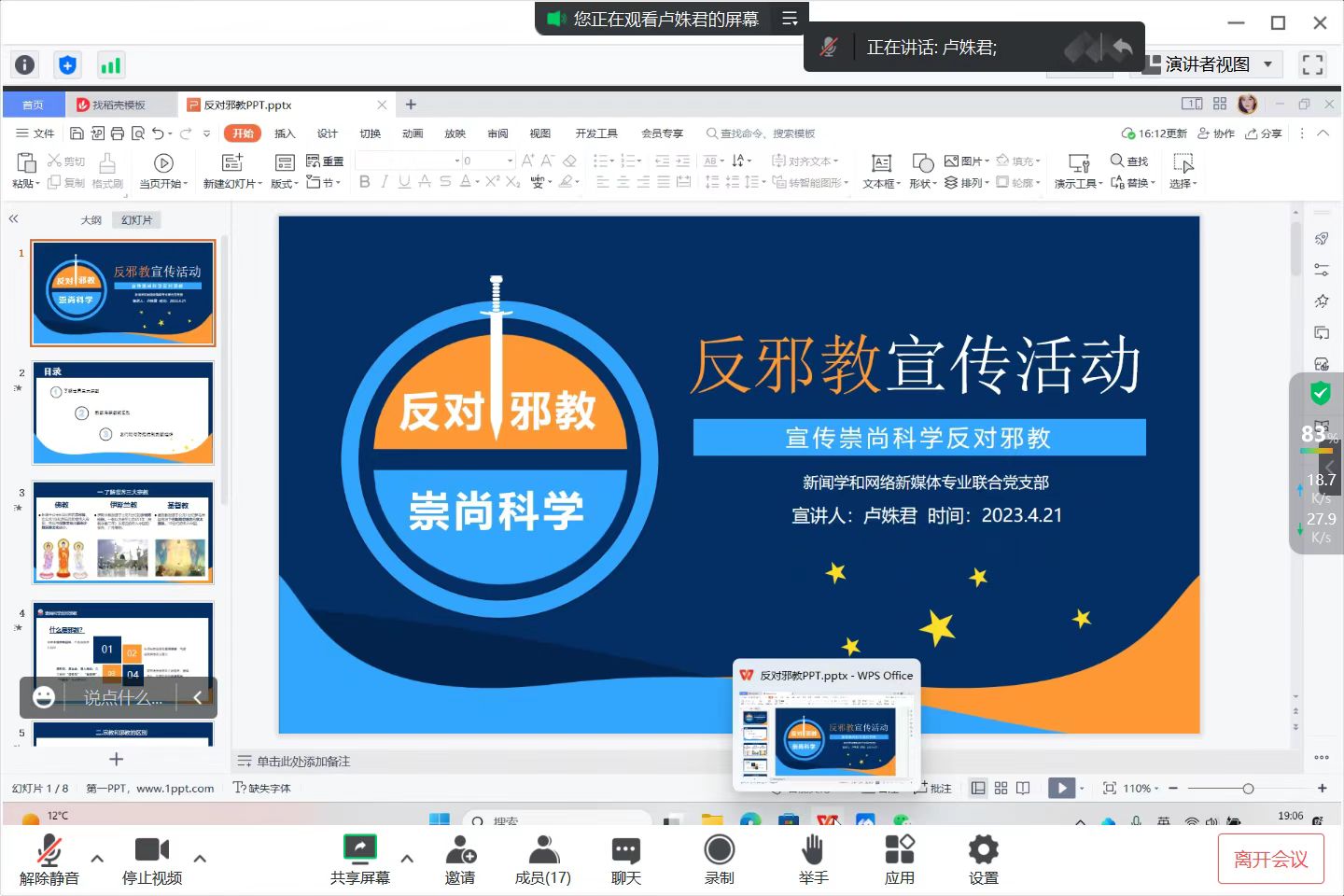The image size is (1344, 896).
Task: Open the Insert (插入) ribbon tab
Action: pyautogui.click(x=285, y=133)
